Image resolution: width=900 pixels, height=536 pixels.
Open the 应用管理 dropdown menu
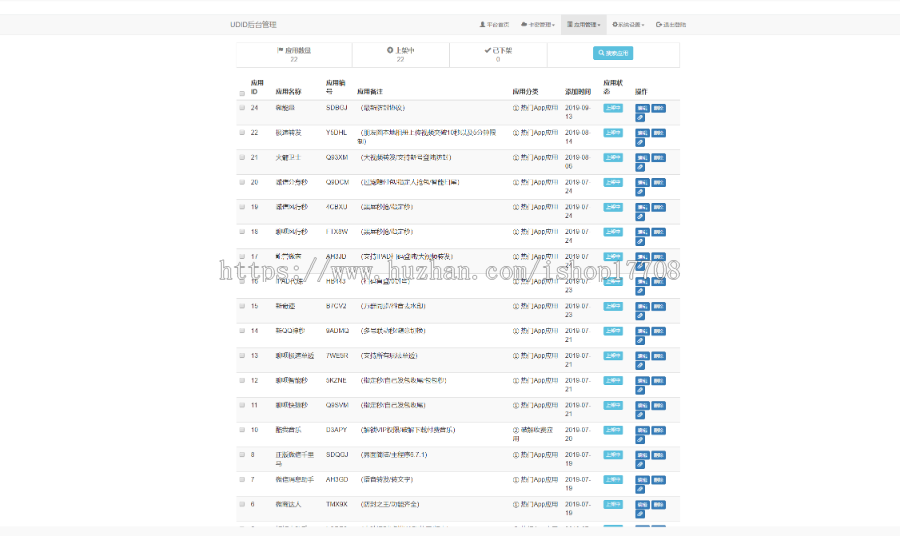(x=583, y=25)
